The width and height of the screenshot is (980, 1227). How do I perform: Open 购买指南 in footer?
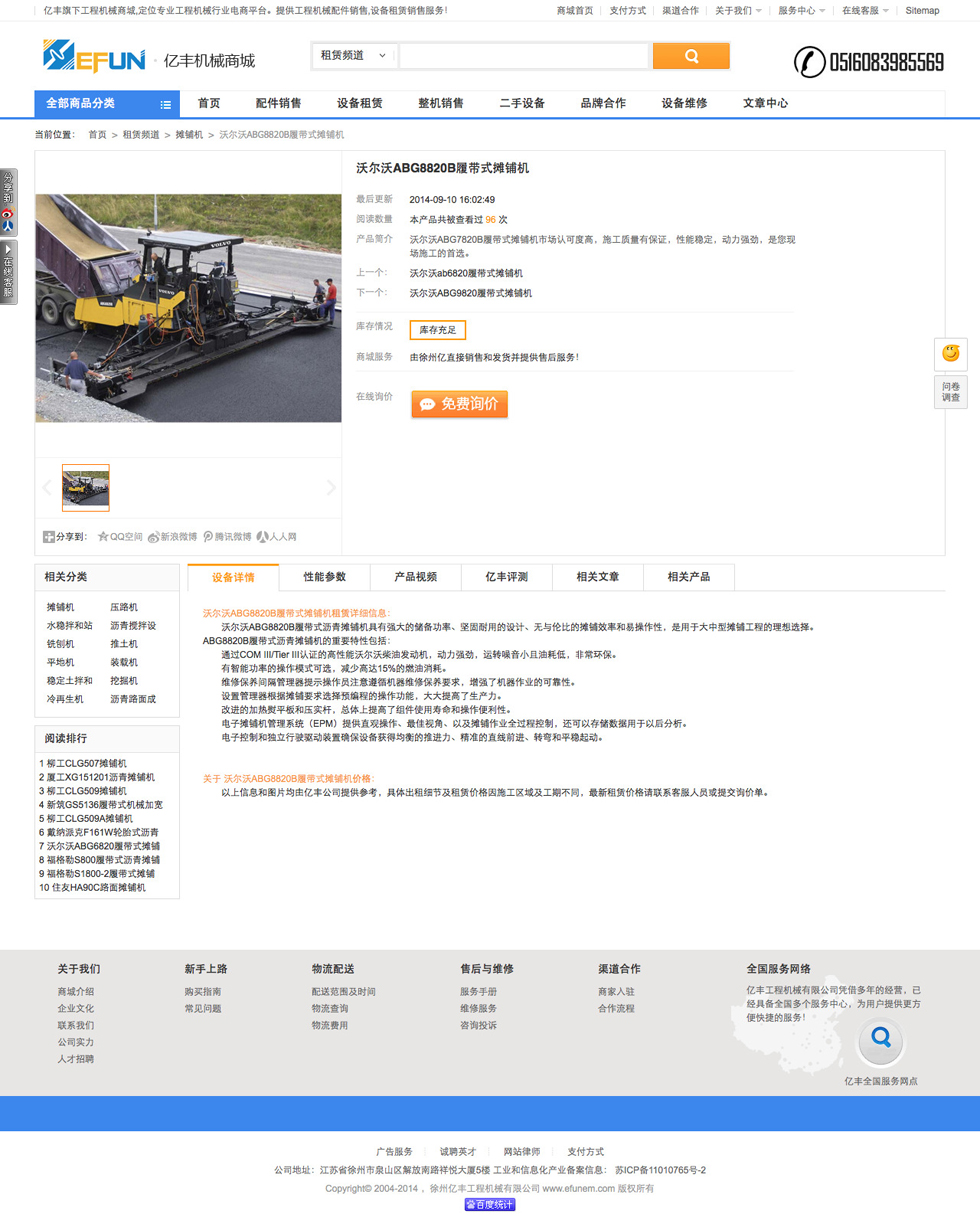203,991
